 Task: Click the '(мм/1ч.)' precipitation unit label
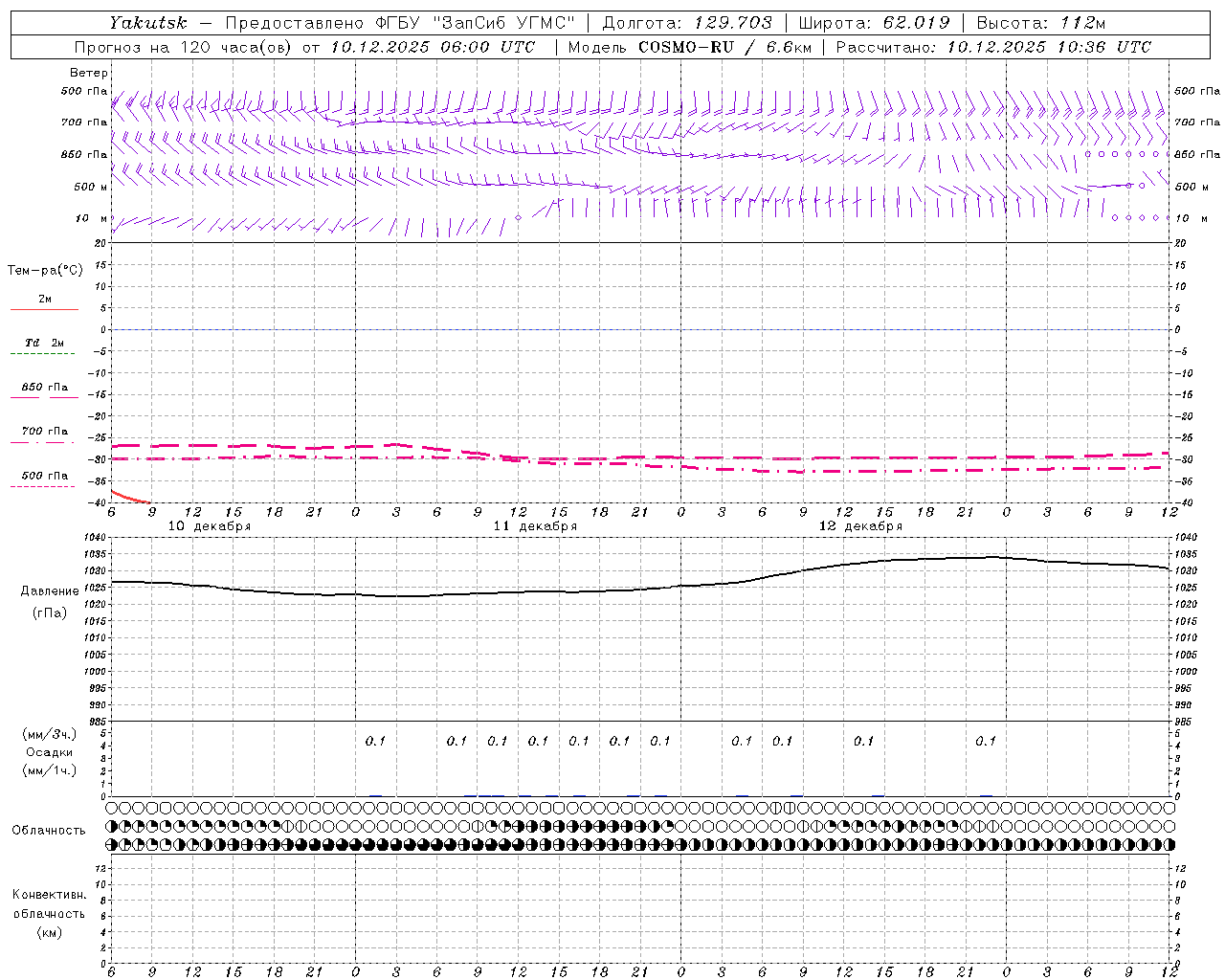click(x=50, y=769)
